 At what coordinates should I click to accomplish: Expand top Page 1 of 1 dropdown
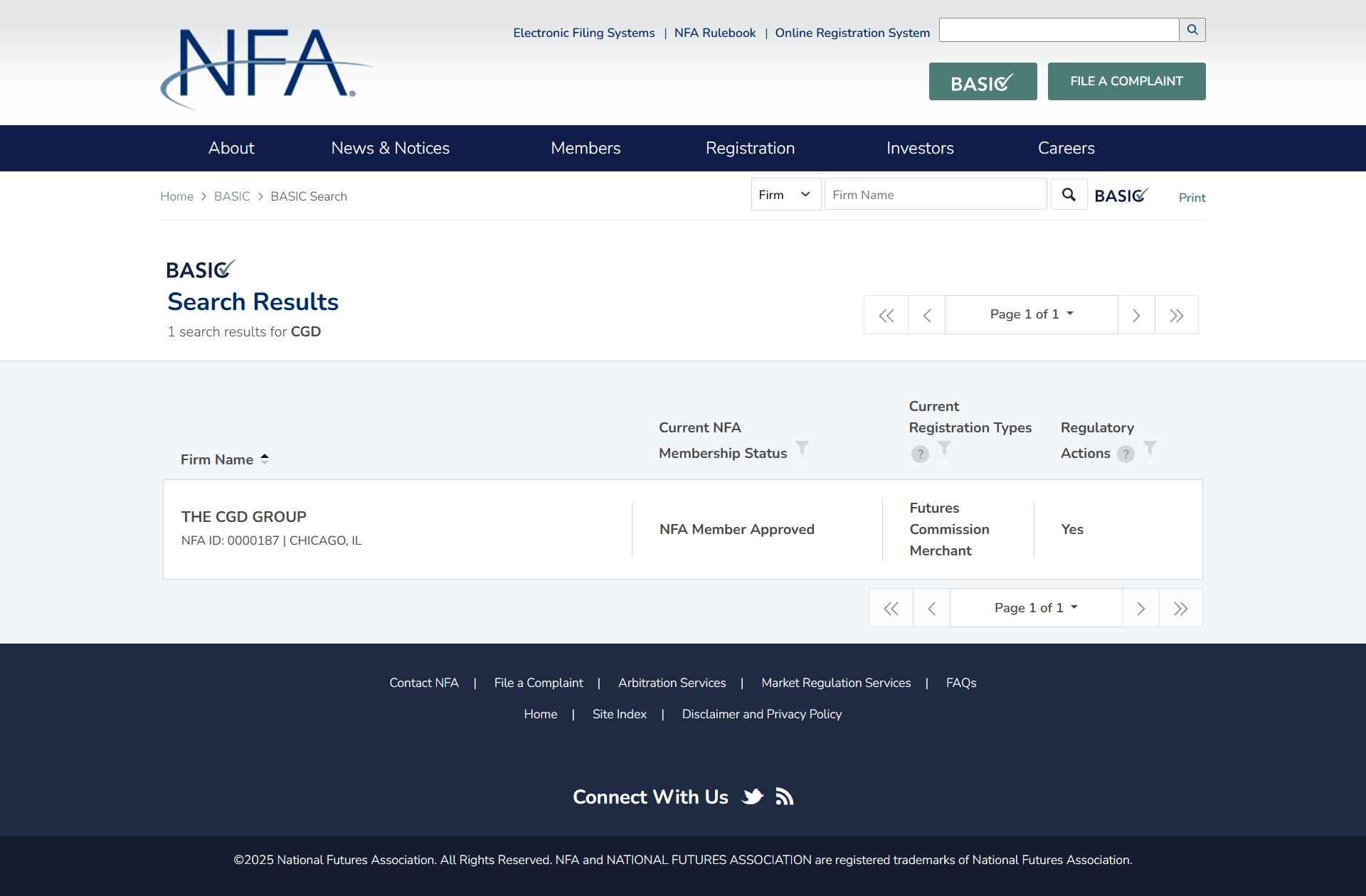1032,314
